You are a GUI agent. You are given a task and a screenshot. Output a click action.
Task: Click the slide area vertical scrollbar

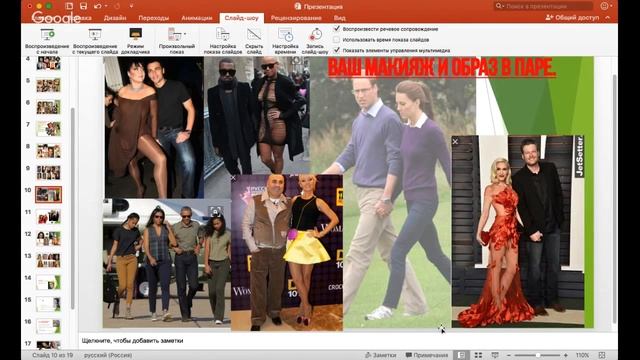coord(615,198)
